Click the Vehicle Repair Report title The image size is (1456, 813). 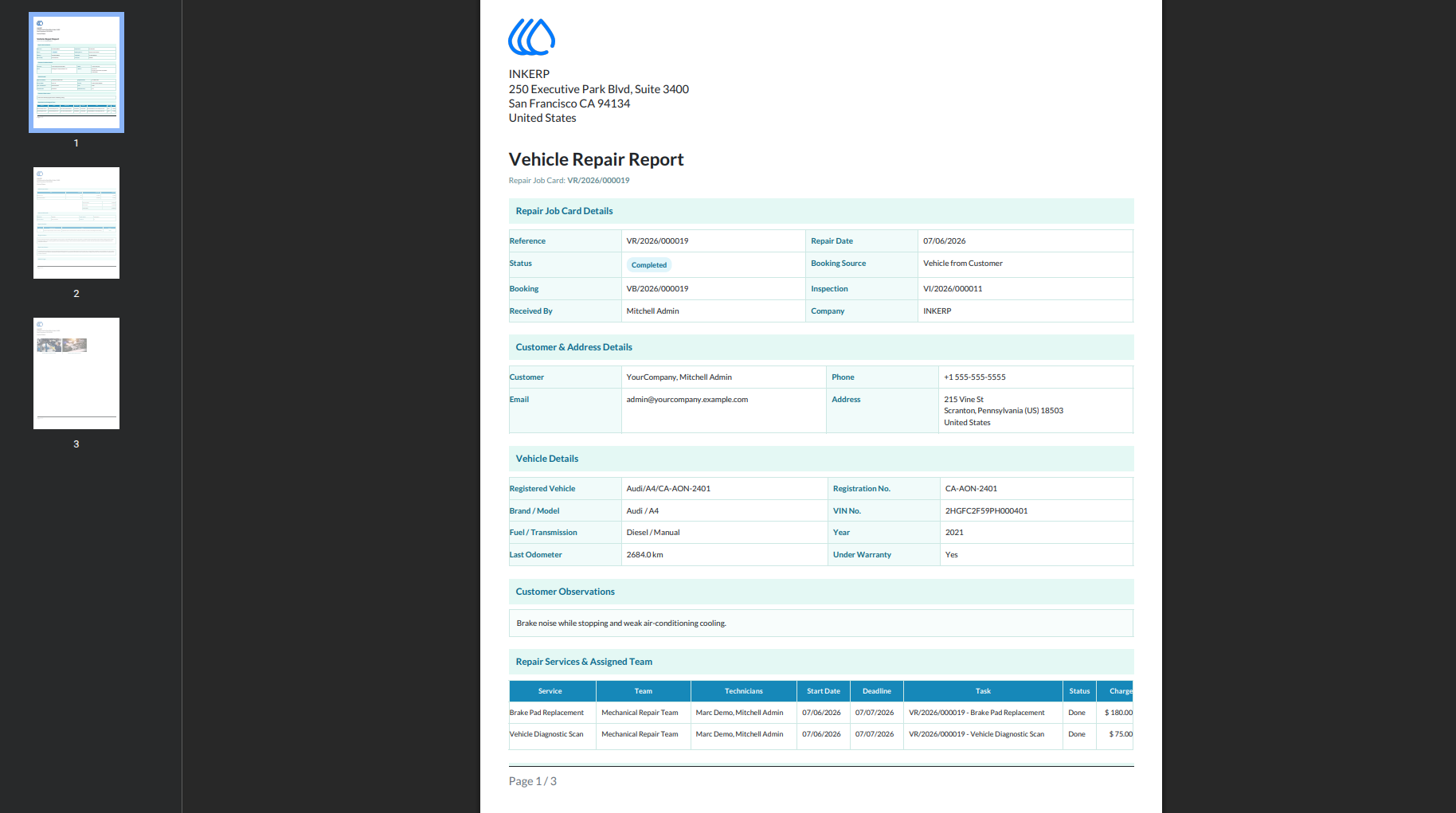(596, 159)
